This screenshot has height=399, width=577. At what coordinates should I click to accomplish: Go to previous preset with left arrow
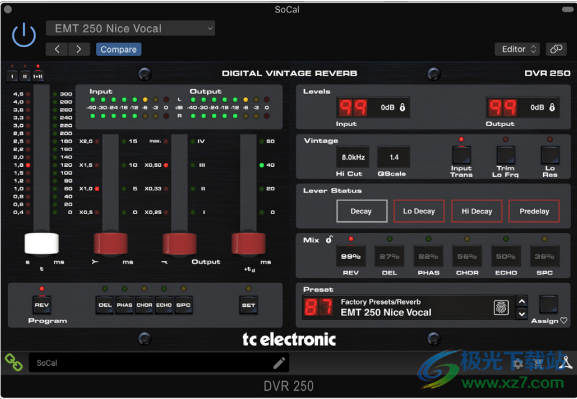coord(57,49)
